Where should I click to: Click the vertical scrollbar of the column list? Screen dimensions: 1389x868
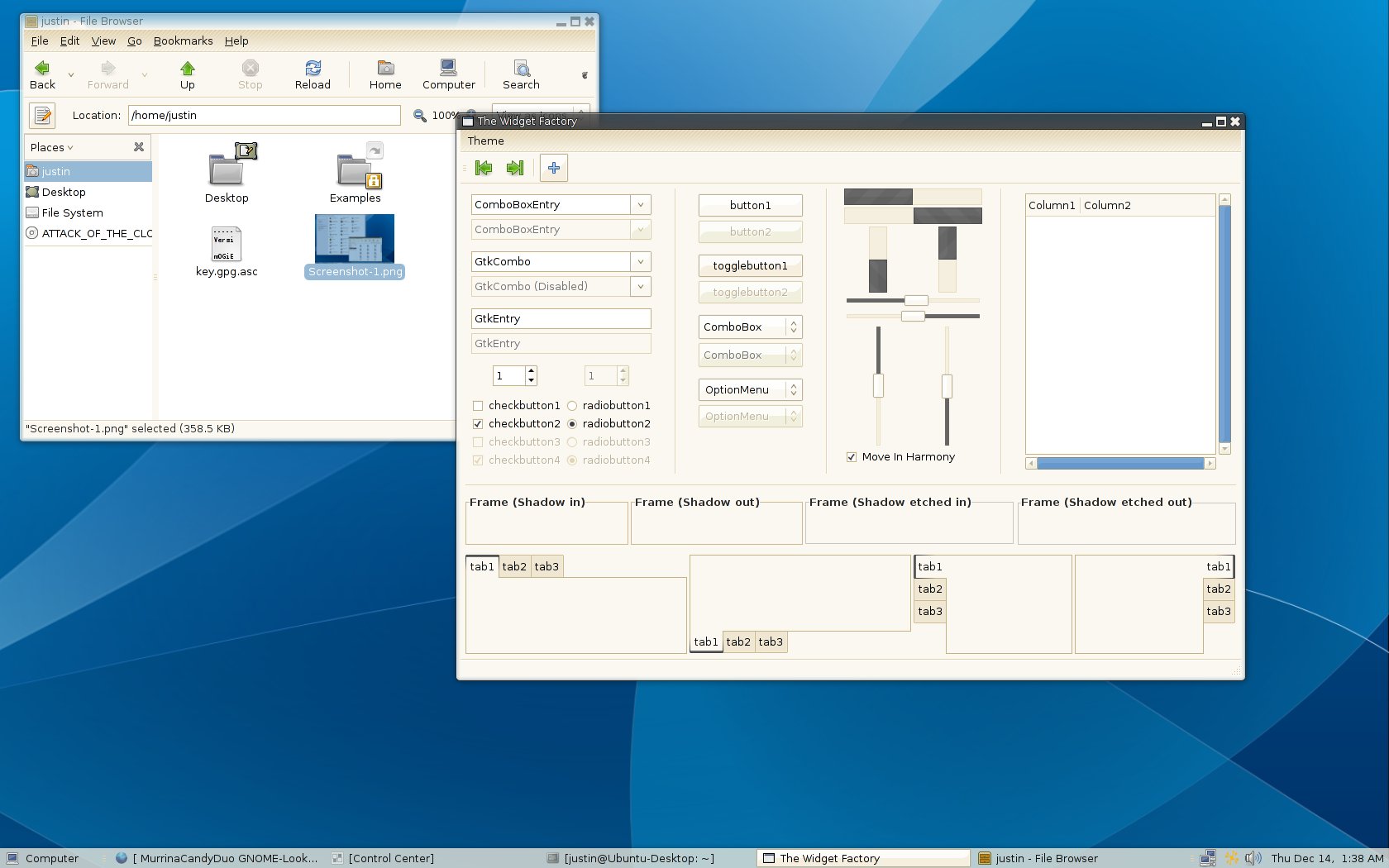pyautogui.click(x=1225, y=324)
